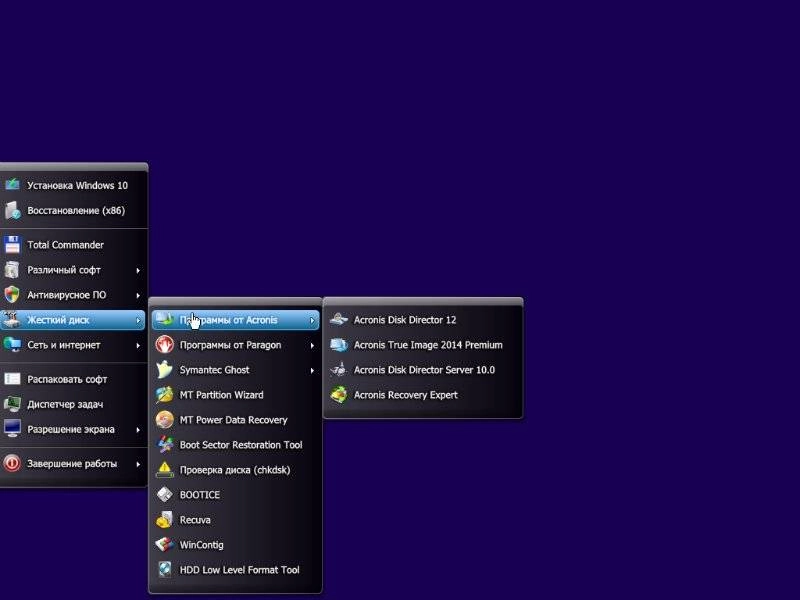Click the Установка Windows 10 icon
Image resolution: width=800 pixels, height=600 pixels.
pyautogui.click(x=12, y=185)
